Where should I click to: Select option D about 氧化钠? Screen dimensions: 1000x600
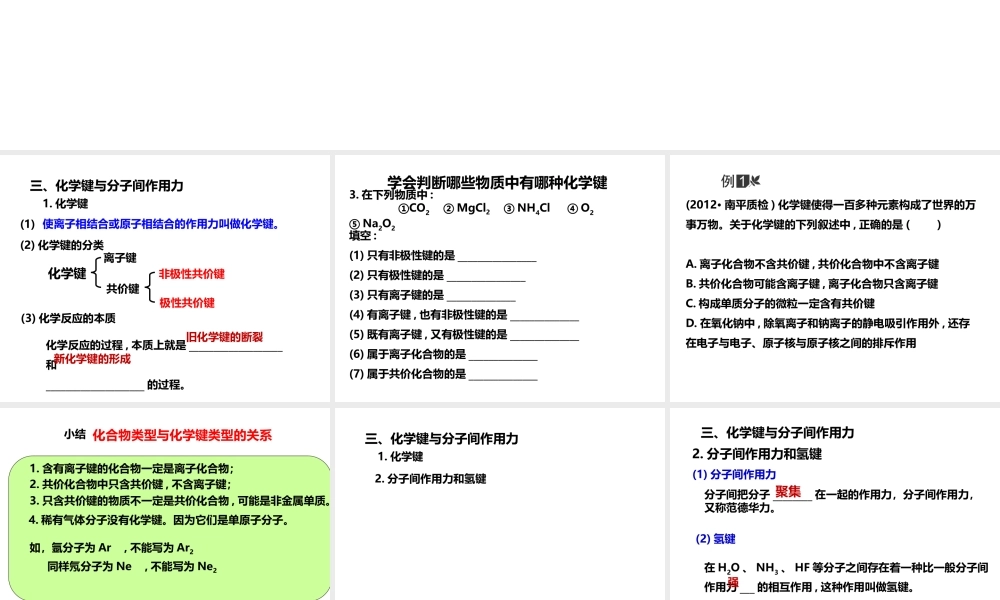[827, 322]
